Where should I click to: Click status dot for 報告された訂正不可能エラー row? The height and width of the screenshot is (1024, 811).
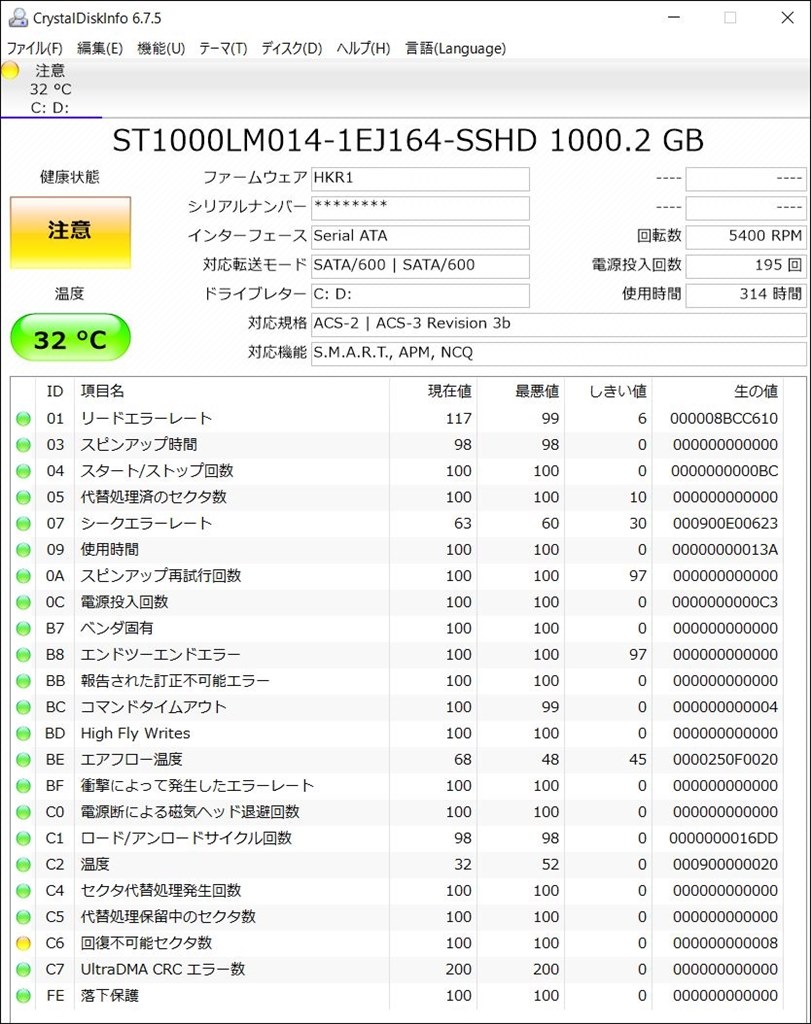point(24,680)
